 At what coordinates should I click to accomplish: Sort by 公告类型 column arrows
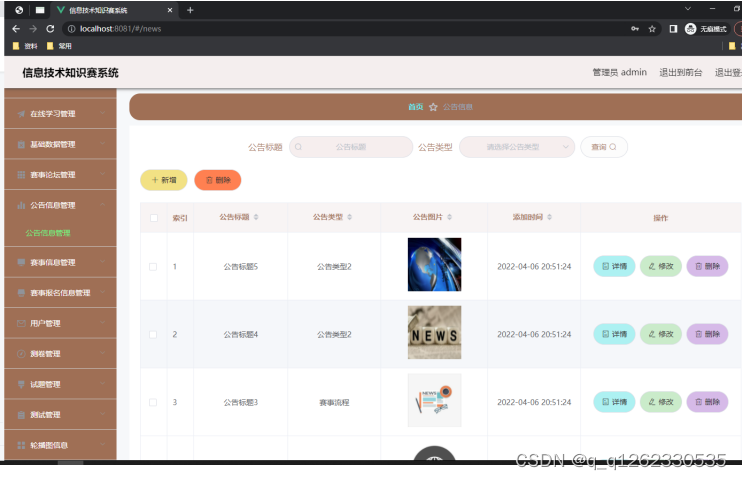click(x=350, y=217)
